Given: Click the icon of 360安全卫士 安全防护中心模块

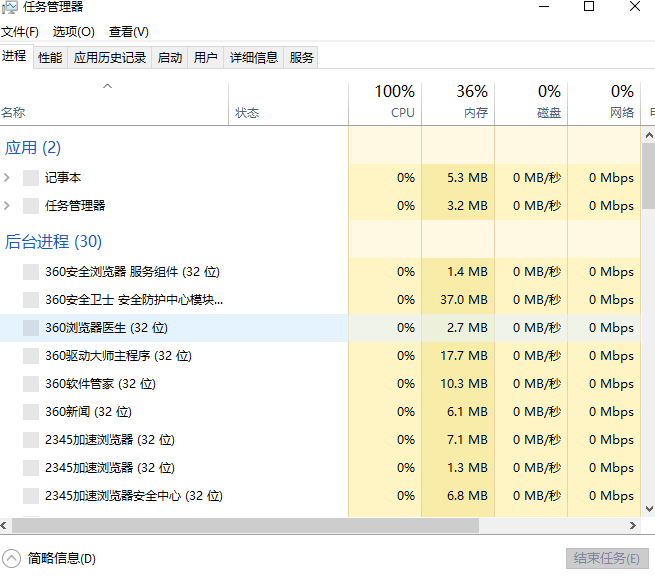Looking at the screenshot, I should click(31, 300).
